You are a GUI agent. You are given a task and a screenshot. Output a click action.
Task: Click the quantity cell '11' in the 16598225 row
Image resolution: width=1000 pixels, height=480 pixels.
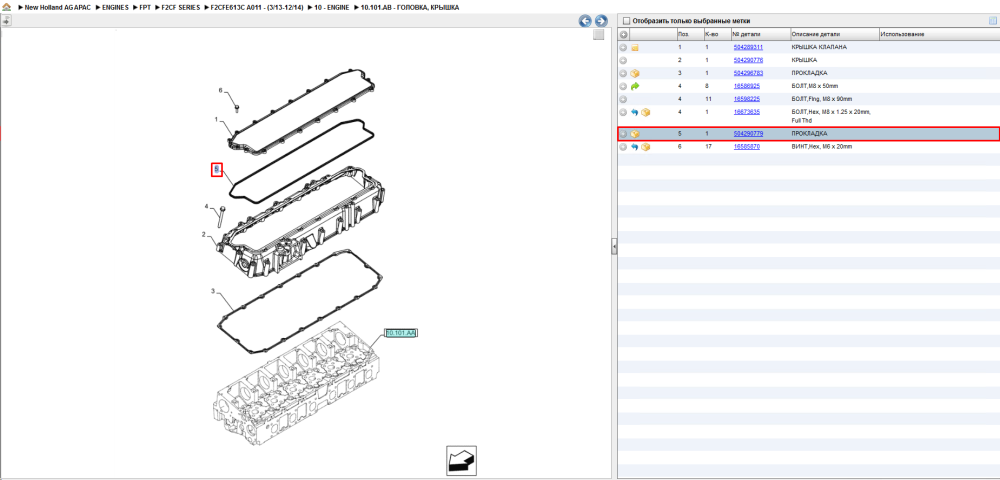point(707,99)
